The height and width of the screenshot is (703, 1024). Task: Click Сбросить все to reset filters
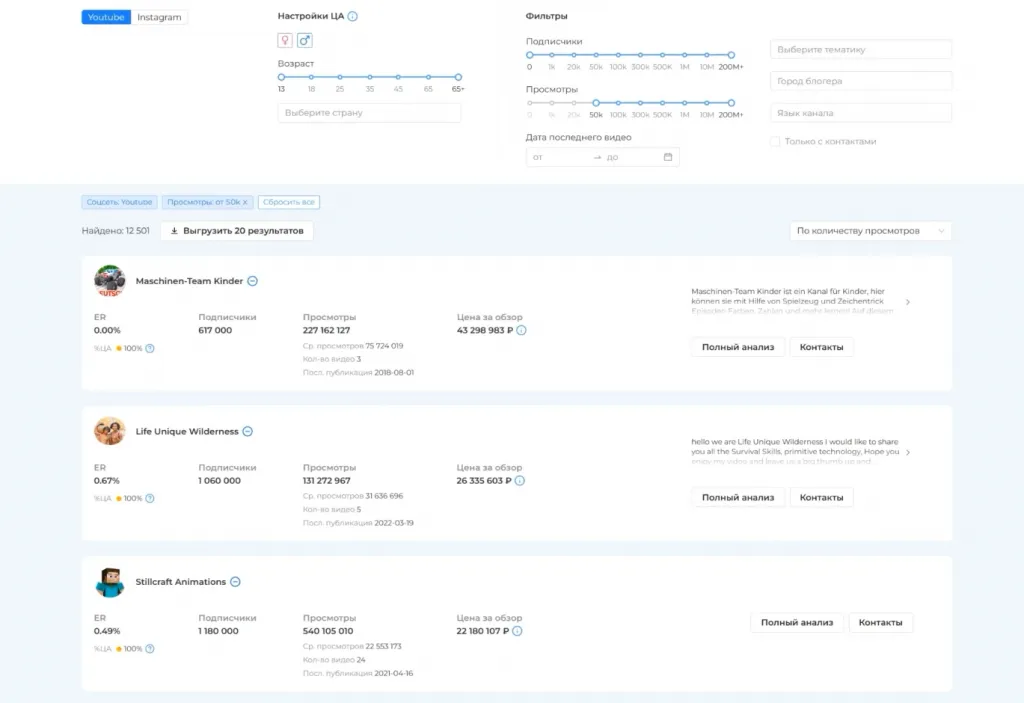pos(289,202)
